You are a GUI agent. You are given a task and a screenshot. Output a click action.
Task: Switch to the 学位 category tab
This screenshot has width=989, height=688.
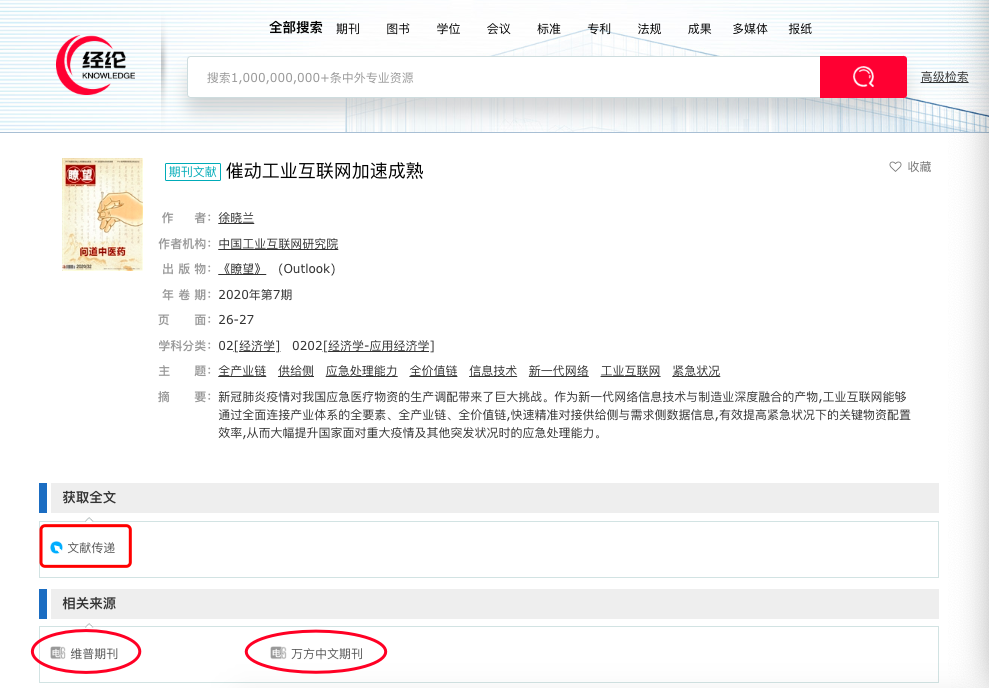pos(448,29)
